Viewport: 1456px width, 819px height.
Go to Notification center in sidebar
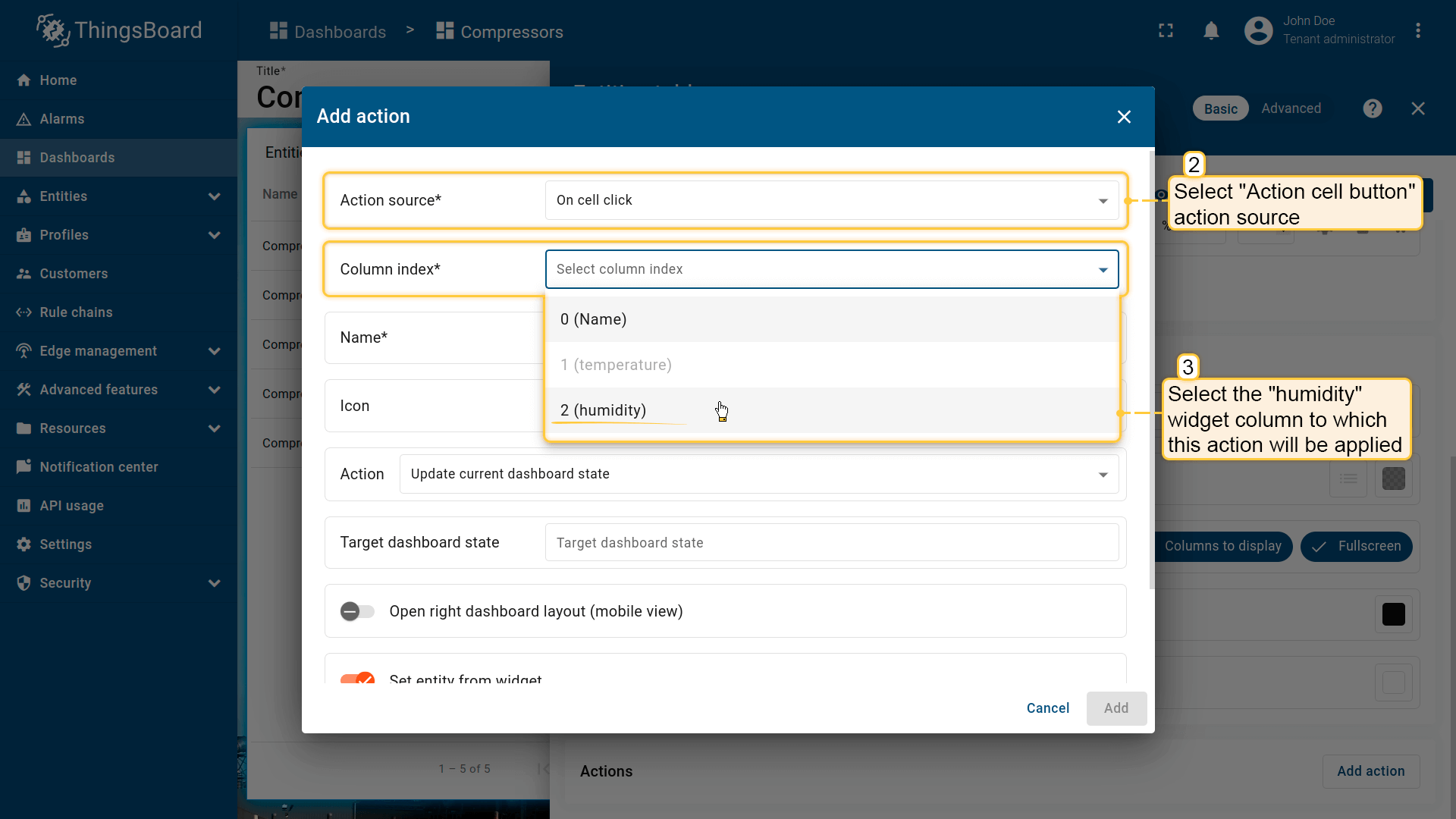[x=99, y=467]
